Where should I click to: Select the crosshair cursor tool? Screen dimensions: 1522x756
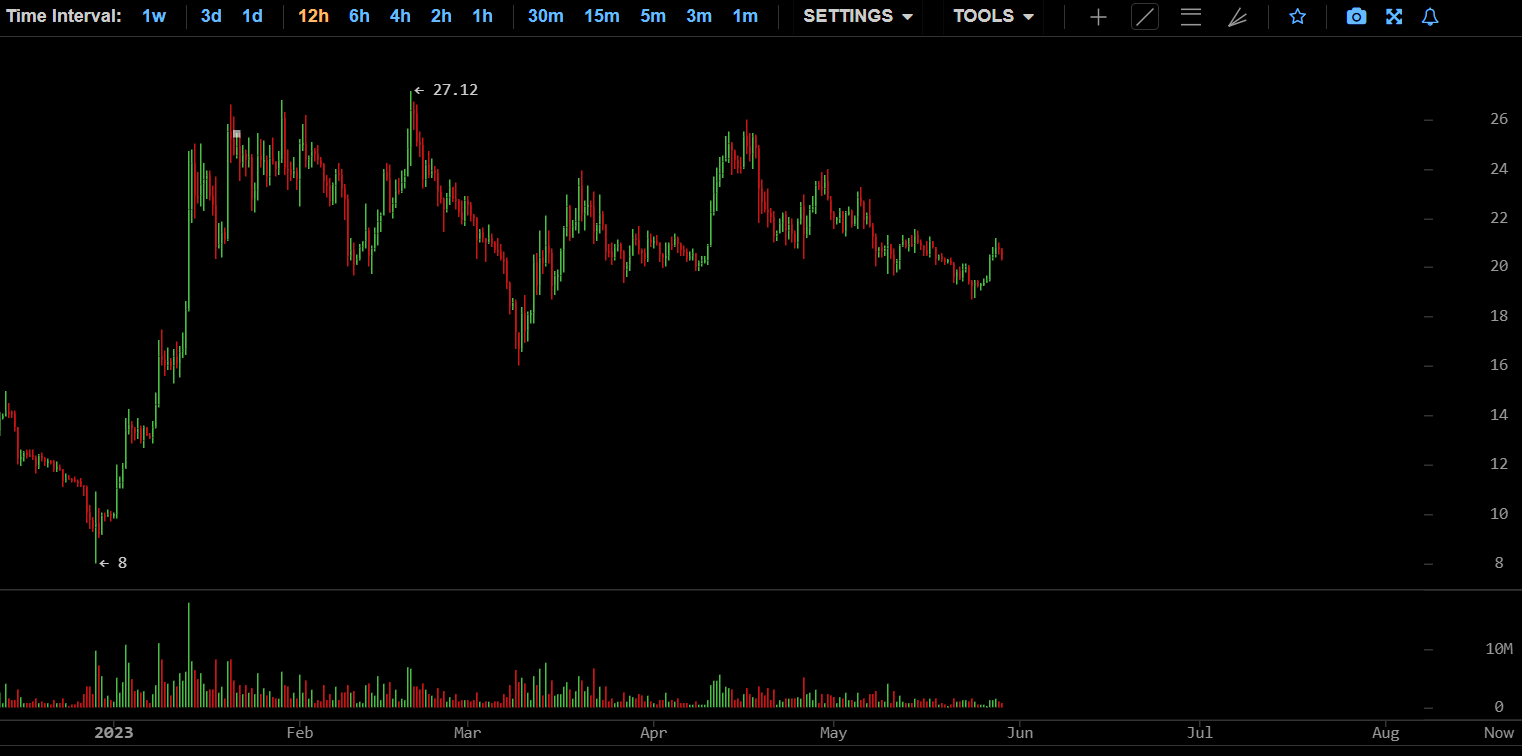pyautogui.click(x=1098, y=17)
